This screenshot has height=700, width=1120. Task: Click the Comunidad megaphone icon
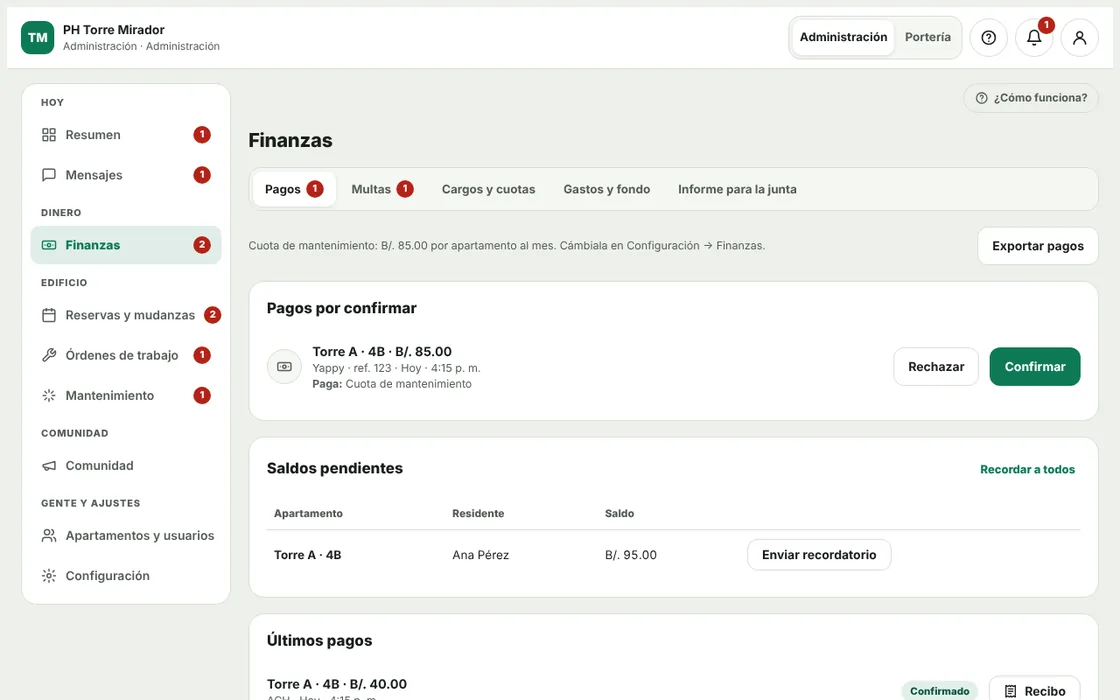point(49,466)
